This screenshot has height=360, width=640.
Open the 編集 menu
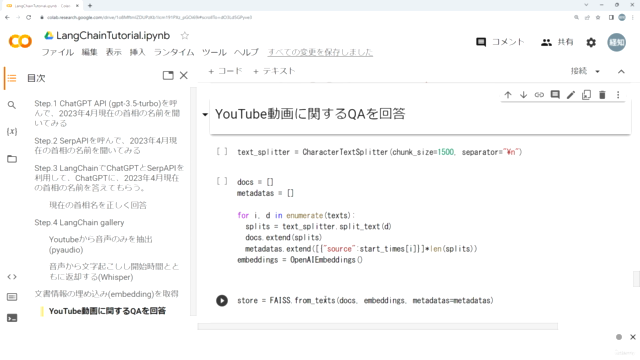click(x=89, y=52)
